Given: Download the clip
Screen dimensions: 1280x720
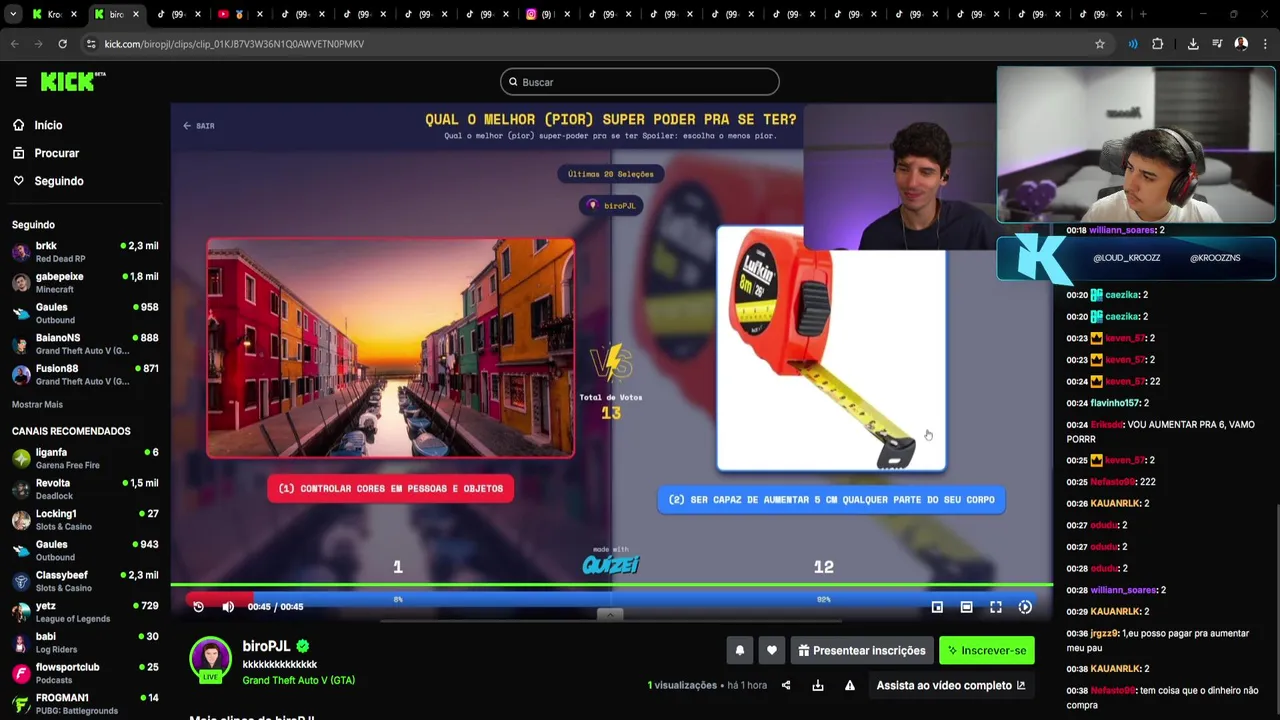Looking at the screenshot, I should point(818,685).
